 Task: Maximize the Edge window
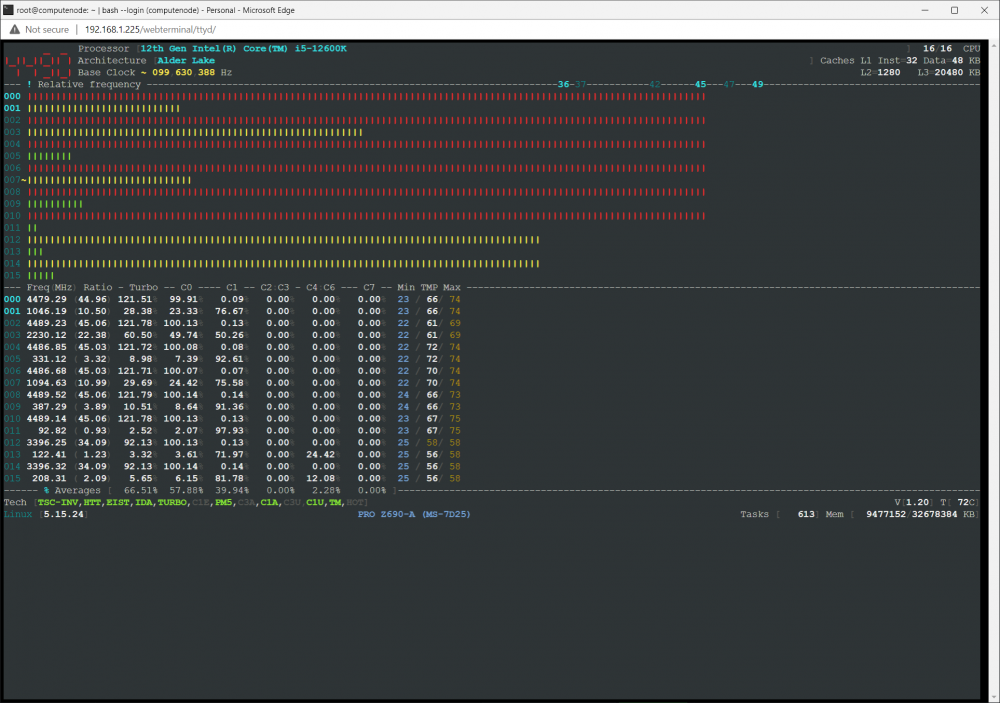[x=955, y=10]
